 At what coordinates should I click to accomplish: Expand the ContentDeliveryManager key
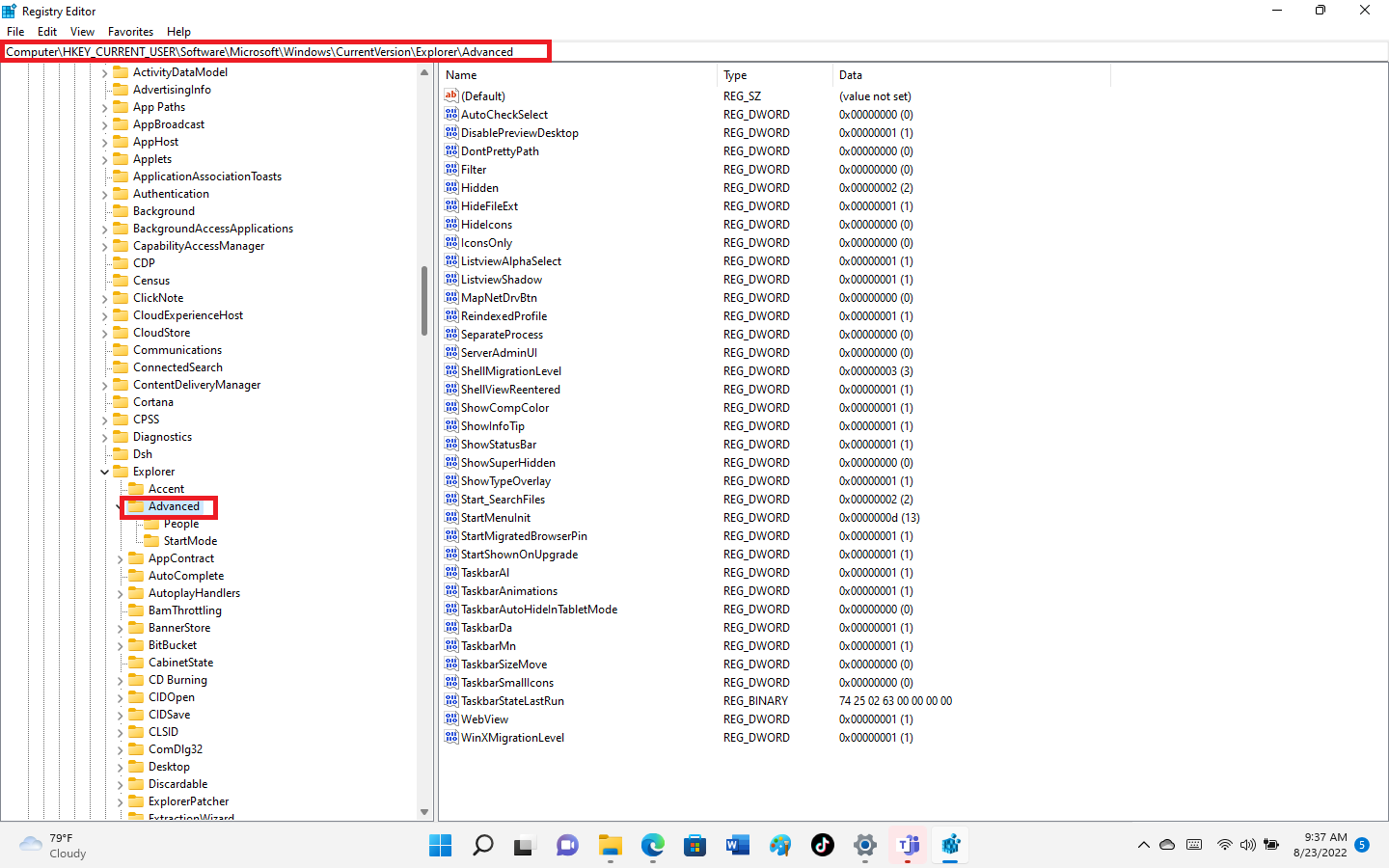(x=105, y=386)
